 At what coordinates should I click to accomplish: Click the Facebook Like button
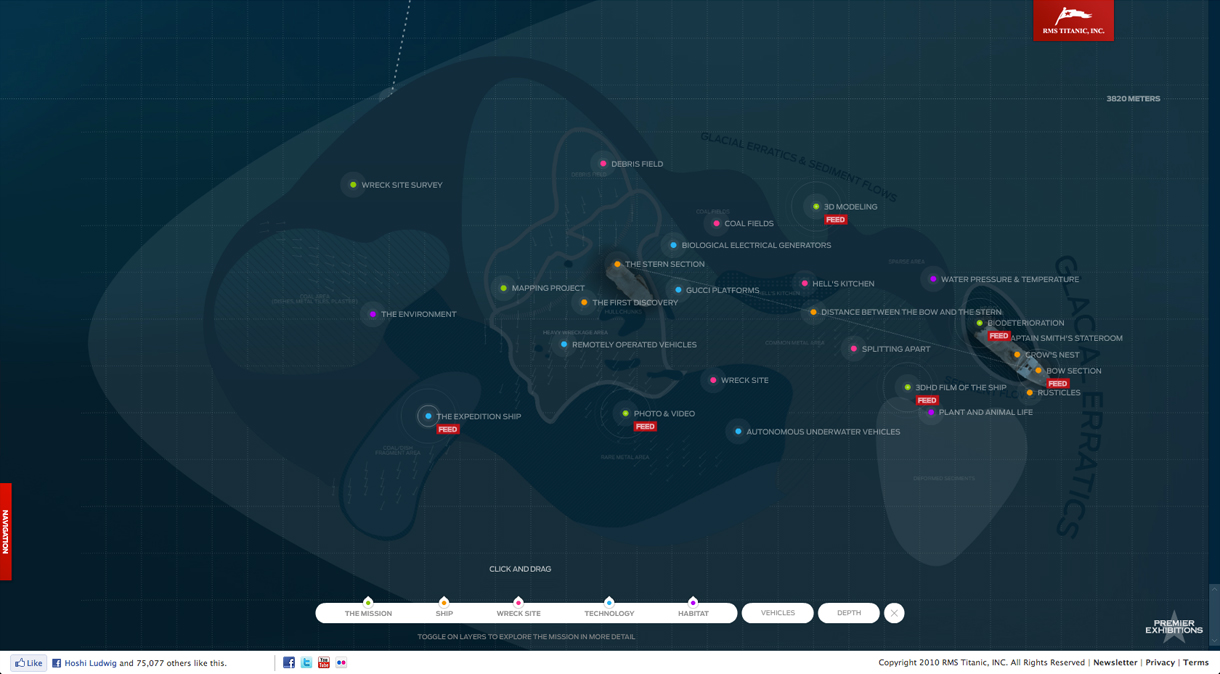[x=29, y=663]
